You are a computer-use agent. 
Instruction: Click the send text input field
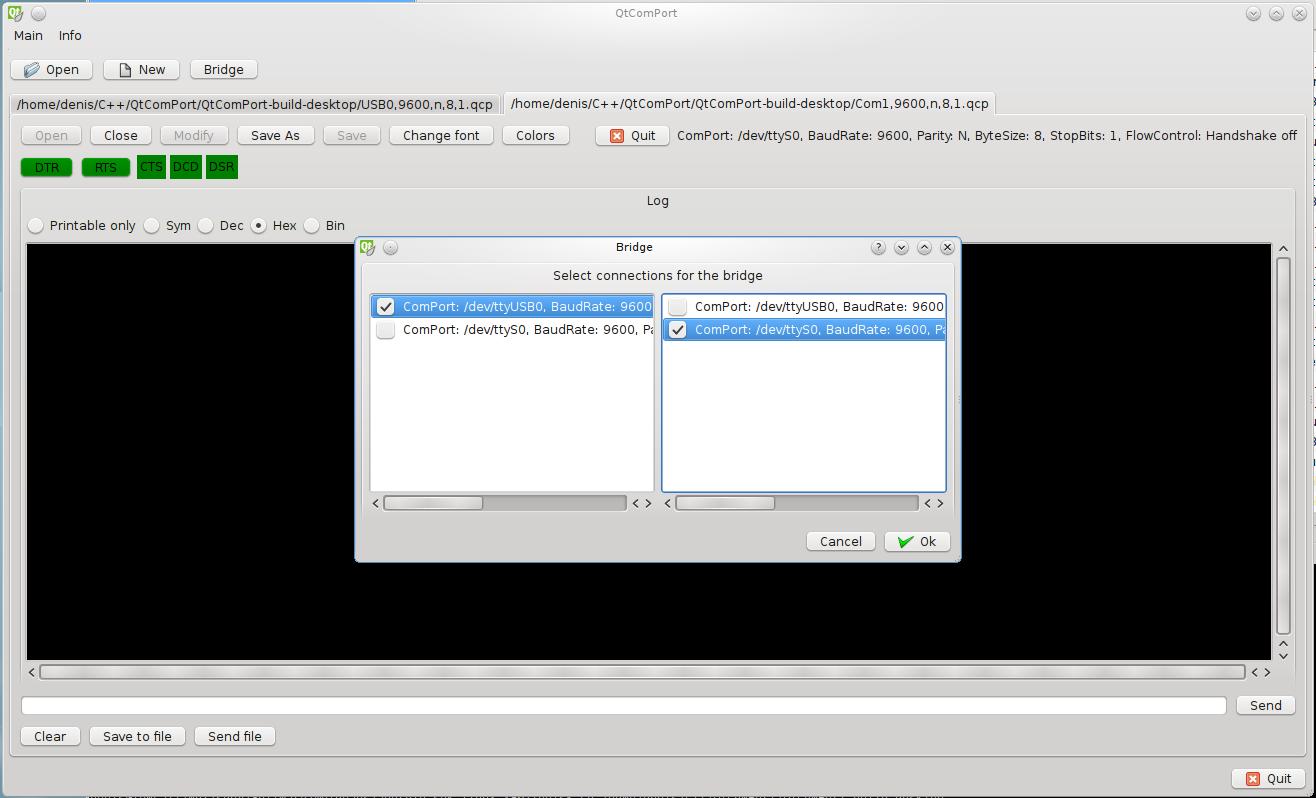click(x=623, y=705)
